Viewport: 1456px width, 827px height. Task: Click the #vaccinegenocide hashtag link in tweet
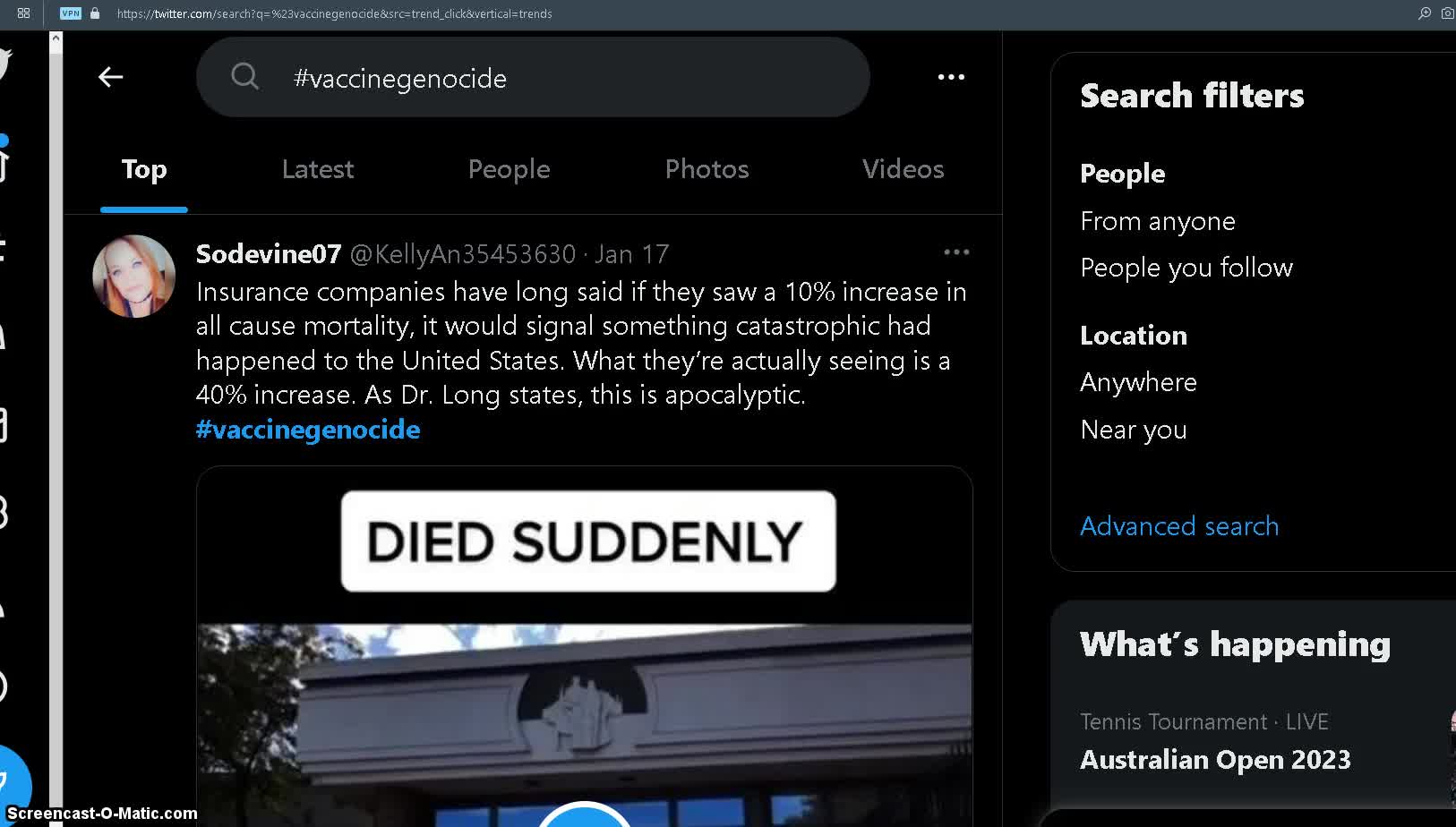pos(308,430)
